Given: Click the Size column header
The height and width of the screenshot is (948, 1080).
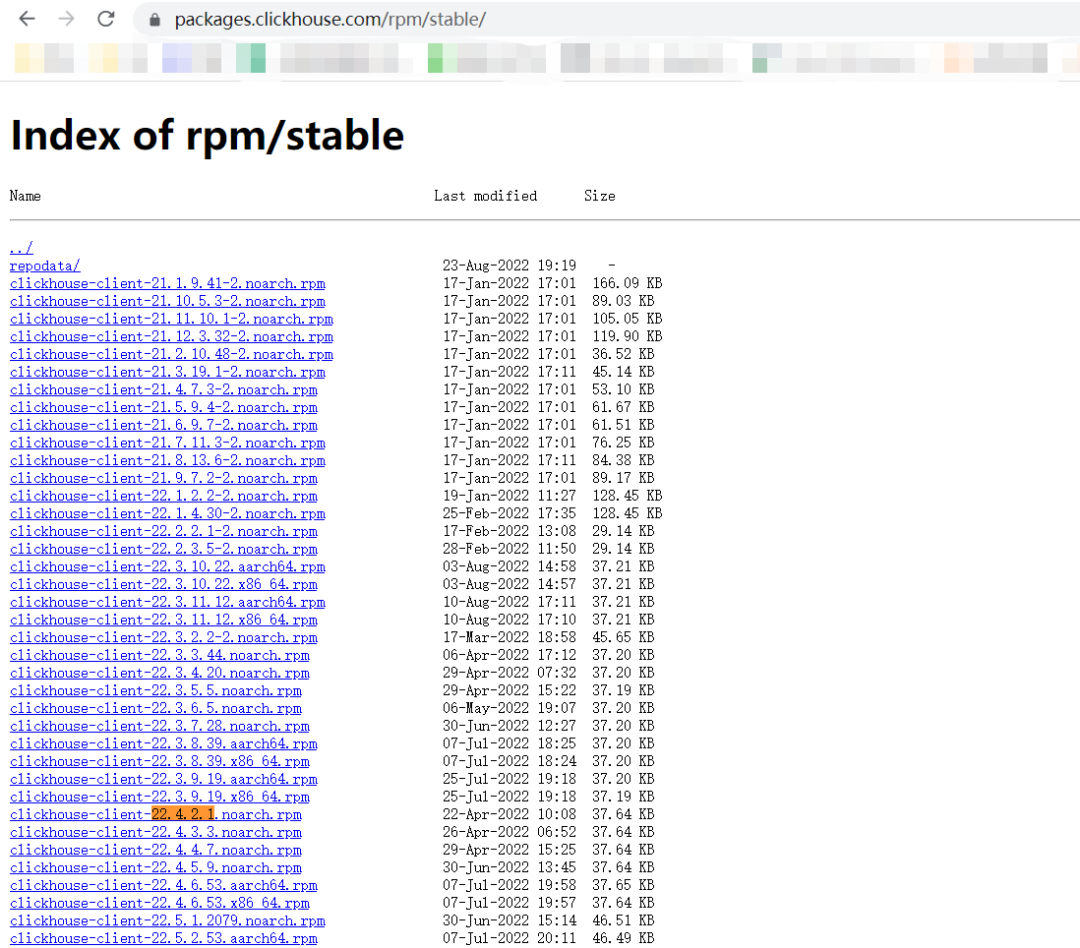Looking at the screenshot, I should (x=600, y=196).
